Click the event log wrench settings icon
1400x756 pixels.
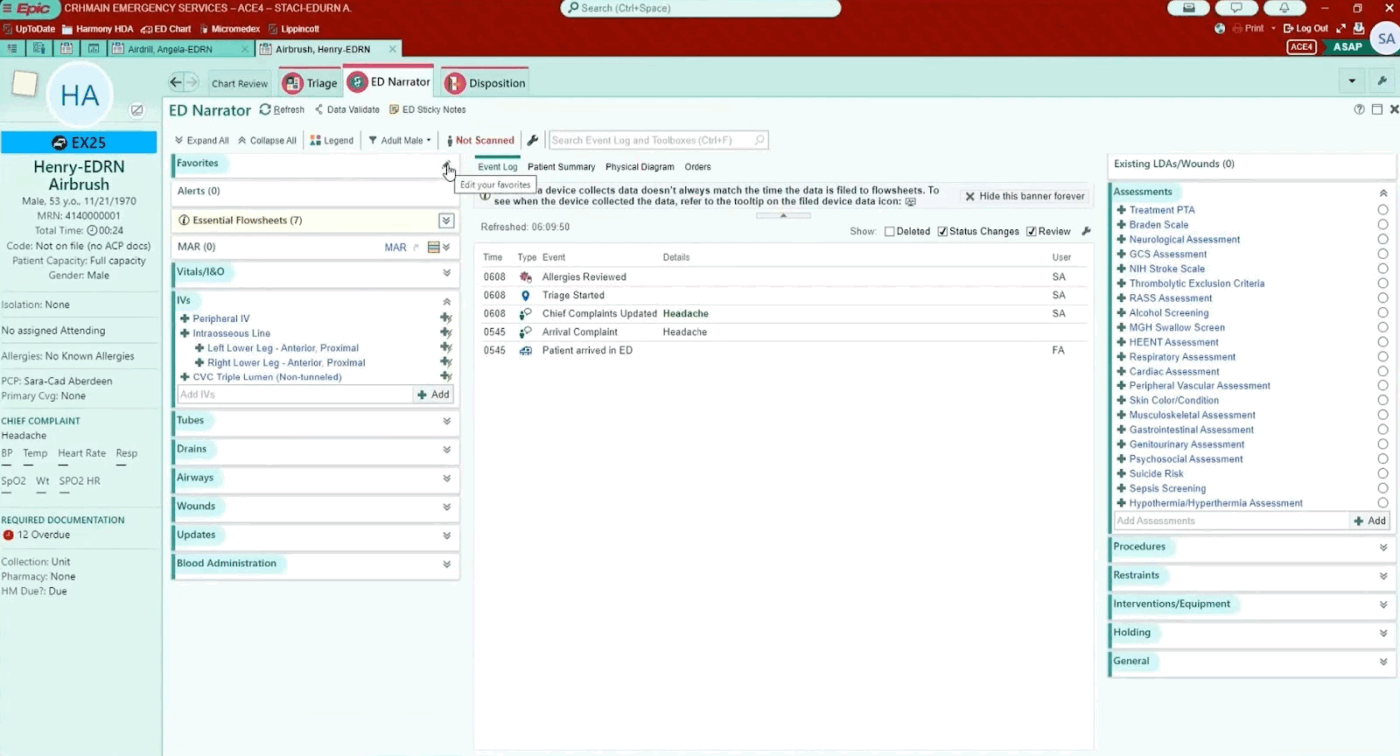(x=1086, y=231)
